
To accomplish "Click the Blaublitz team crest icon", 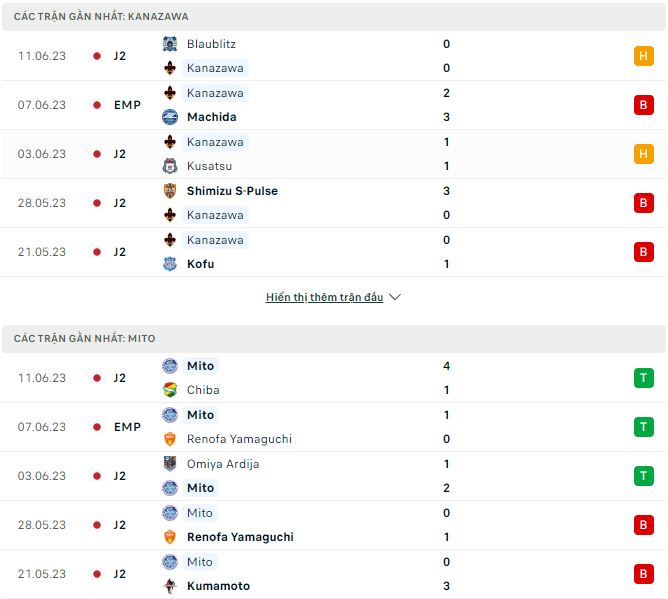I will [170, 44].
